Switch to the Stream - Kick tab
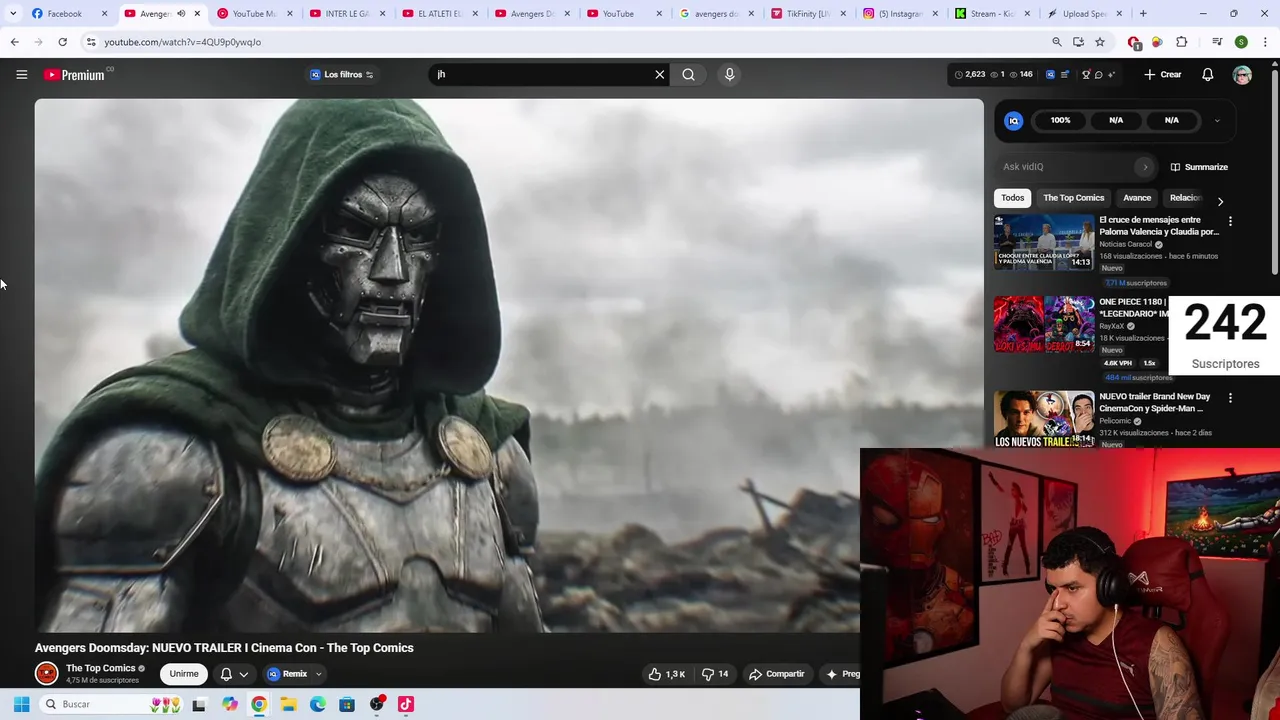This screenshot has width=1280, height=720. point(992,14)
